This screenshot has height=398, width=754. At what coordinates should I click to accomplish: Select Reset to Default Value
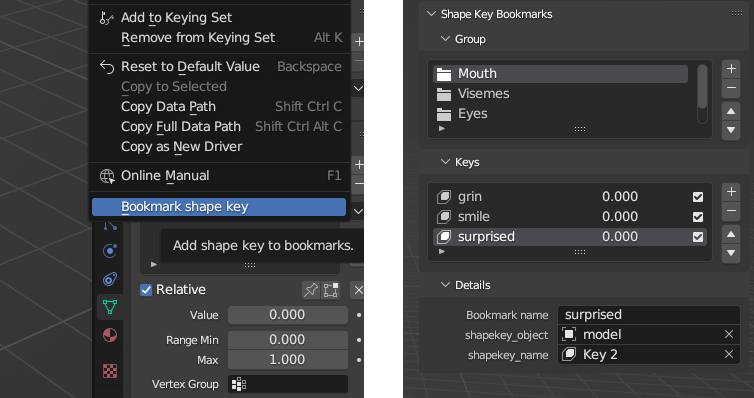click(x=219, y=66)
